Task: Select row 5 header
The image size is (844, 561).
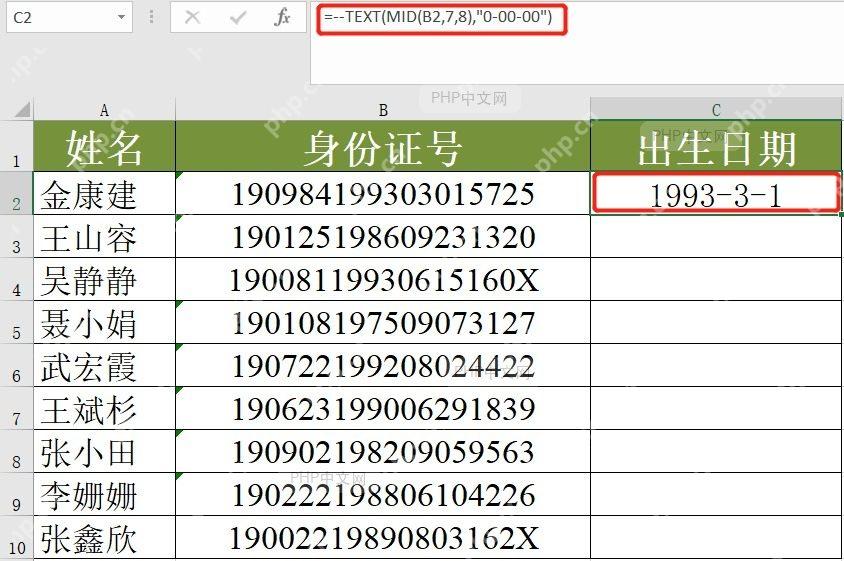Action: 17,322
